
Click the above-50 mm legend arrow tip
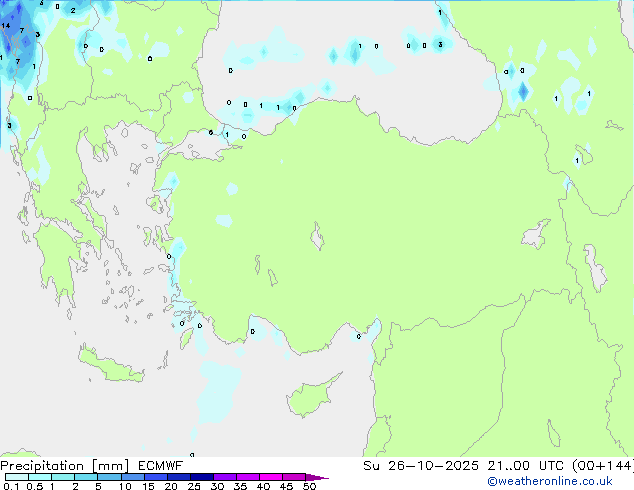point(317,477)
